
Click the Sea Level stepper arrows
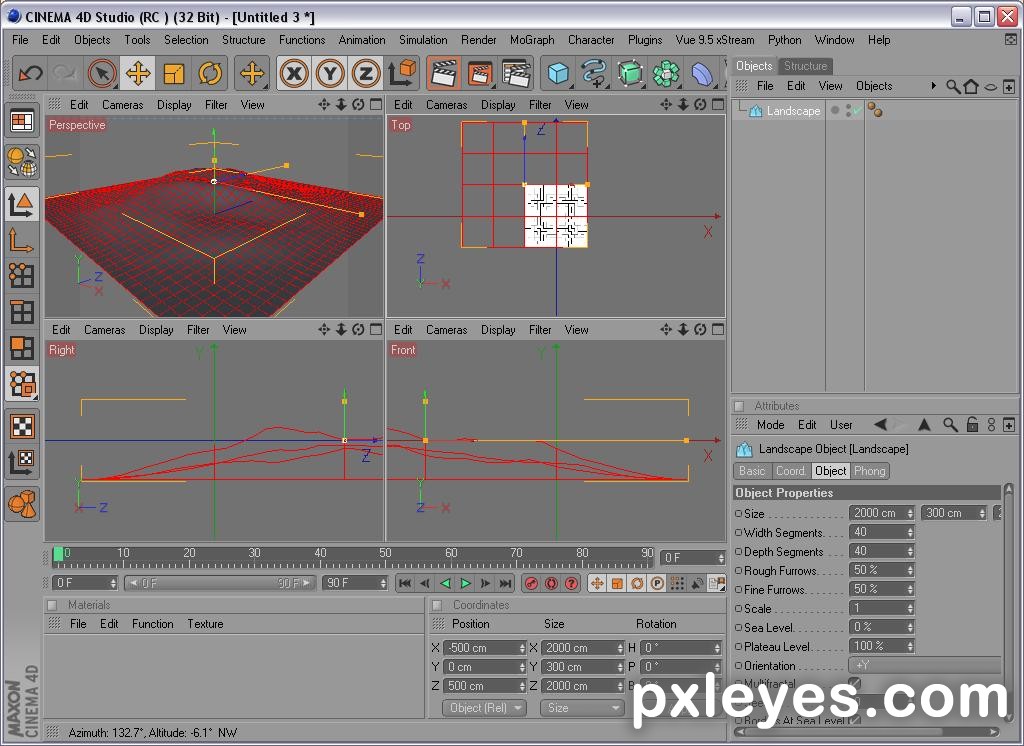(x=910, y=627)
